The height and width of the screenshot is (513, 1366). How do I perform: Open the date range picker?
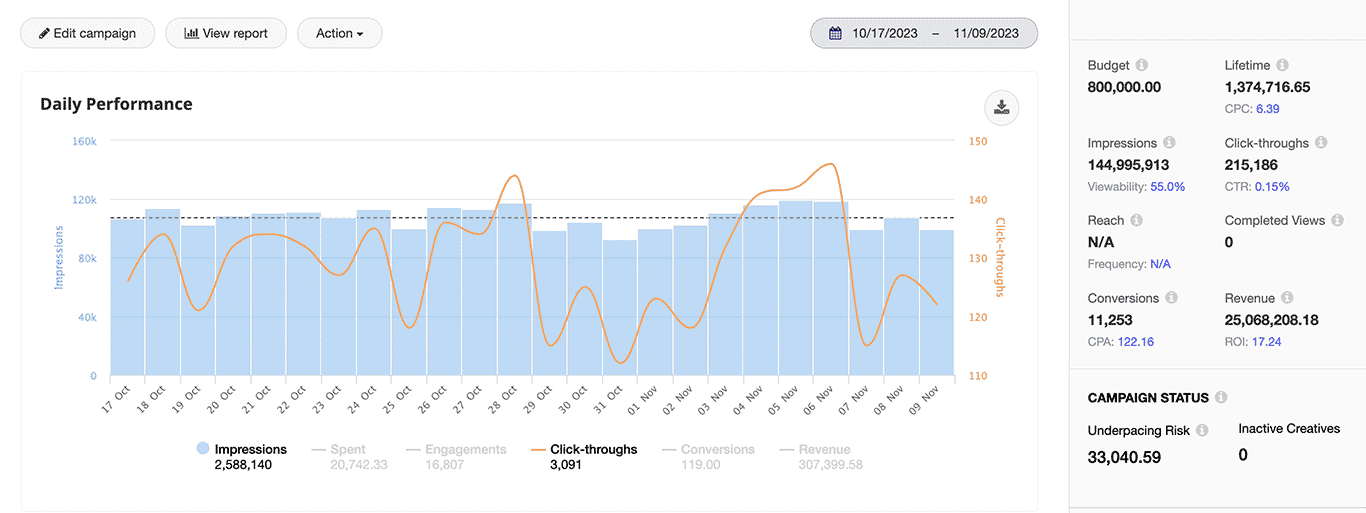tap(924, 33)
